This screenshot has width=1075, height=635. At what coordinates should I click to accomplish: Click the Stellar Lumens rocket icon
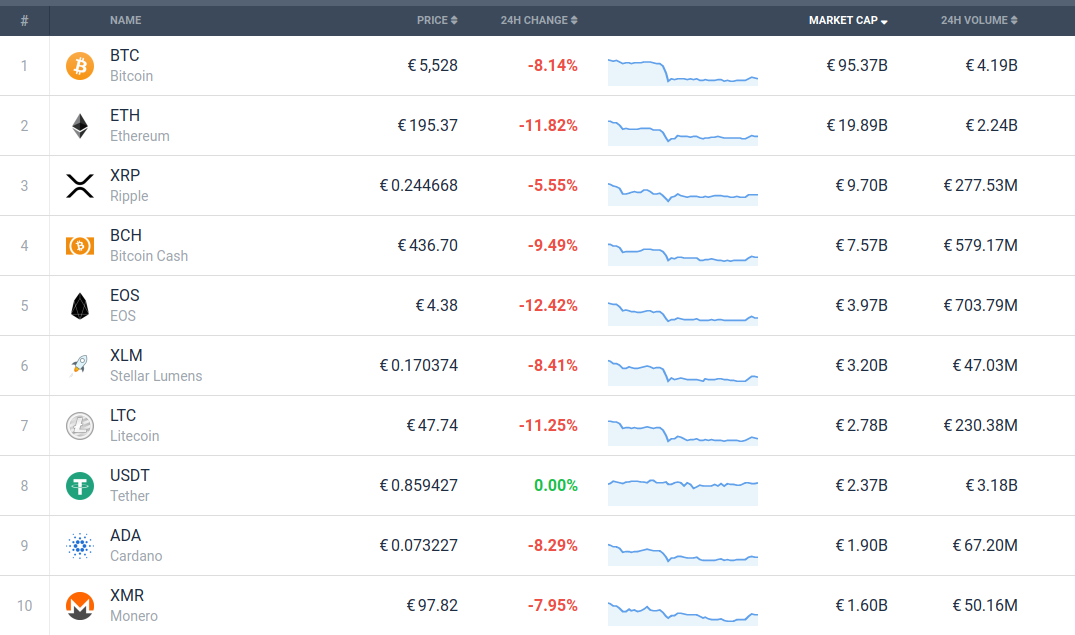(79, 366)
